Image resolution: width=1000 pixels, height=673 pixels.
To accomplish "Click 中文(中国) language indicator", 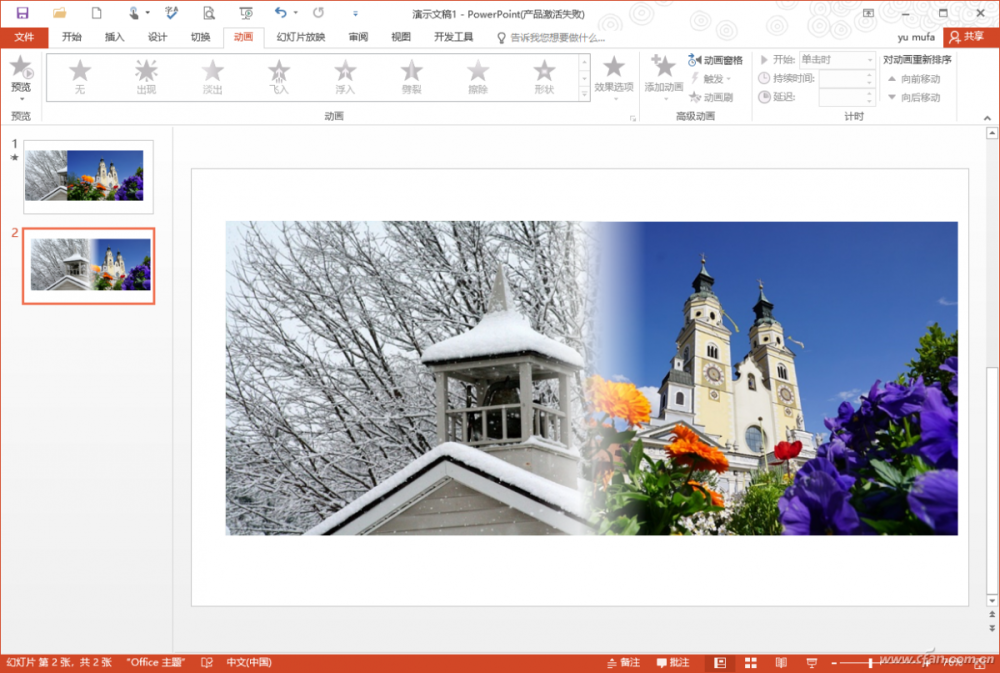I will click(249, 663).
